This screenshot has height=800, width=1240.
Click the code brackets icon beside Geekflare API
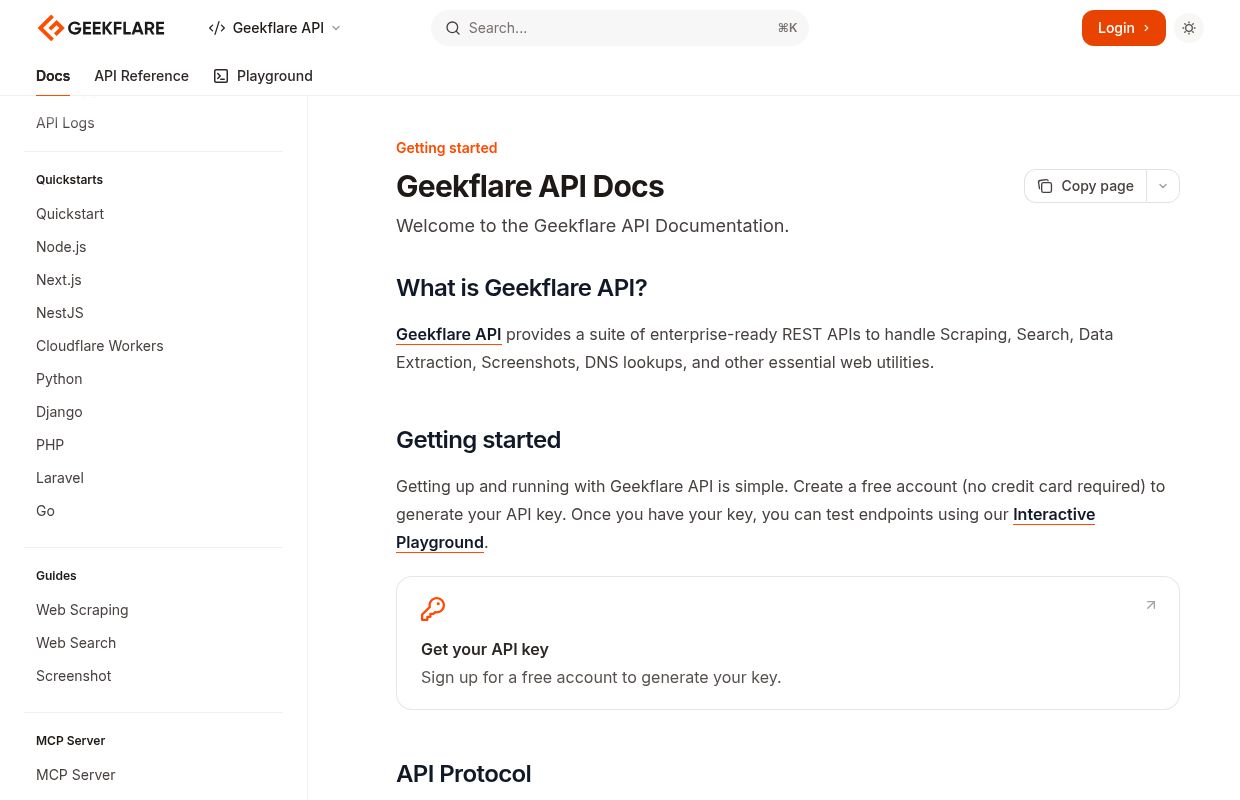click(x=217, y=28)
